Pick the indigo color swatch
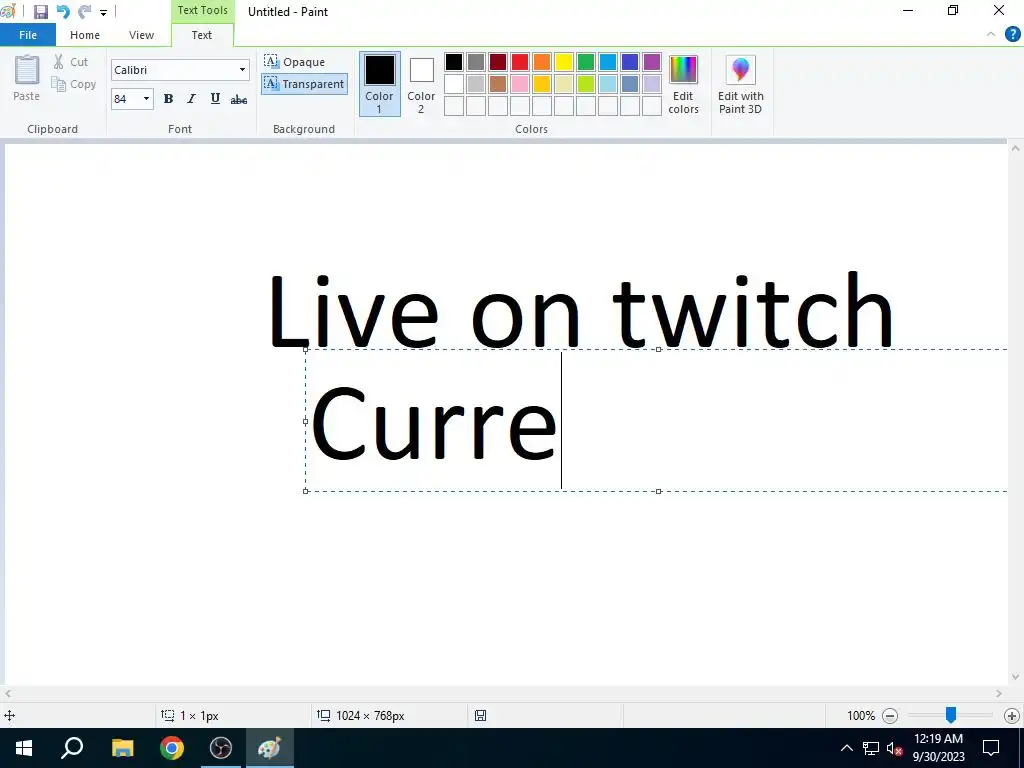 (x=630, y=62)
